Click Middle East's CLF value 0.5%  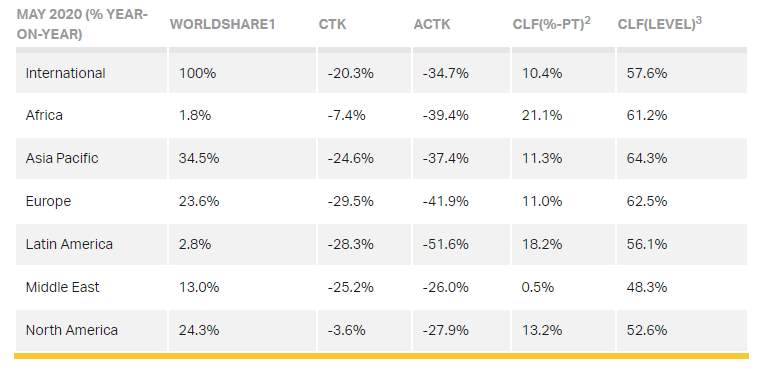click(x=538, y=287)
